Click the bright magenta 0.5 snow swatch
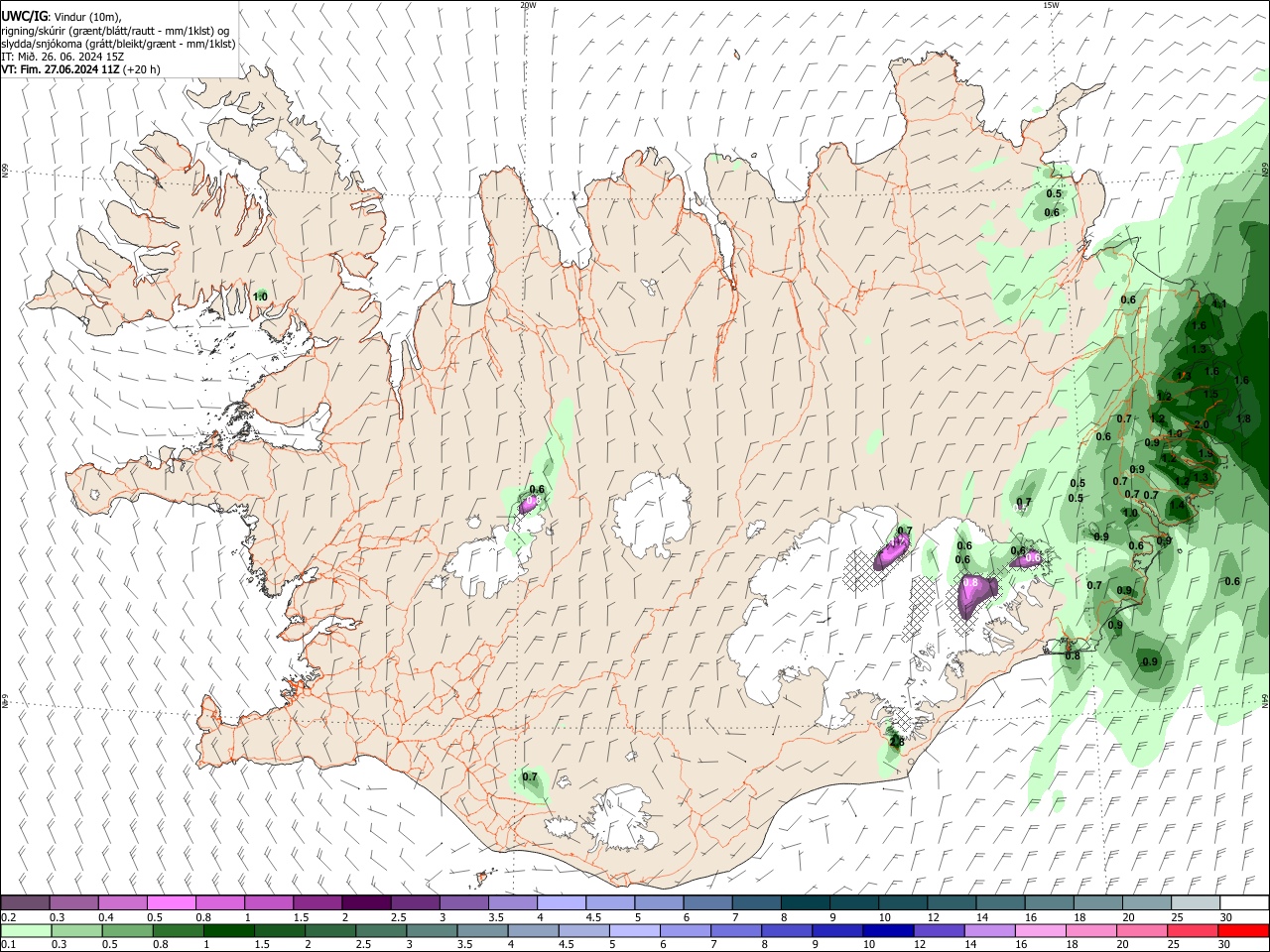 pyautogui.click(x=172, y=902)
